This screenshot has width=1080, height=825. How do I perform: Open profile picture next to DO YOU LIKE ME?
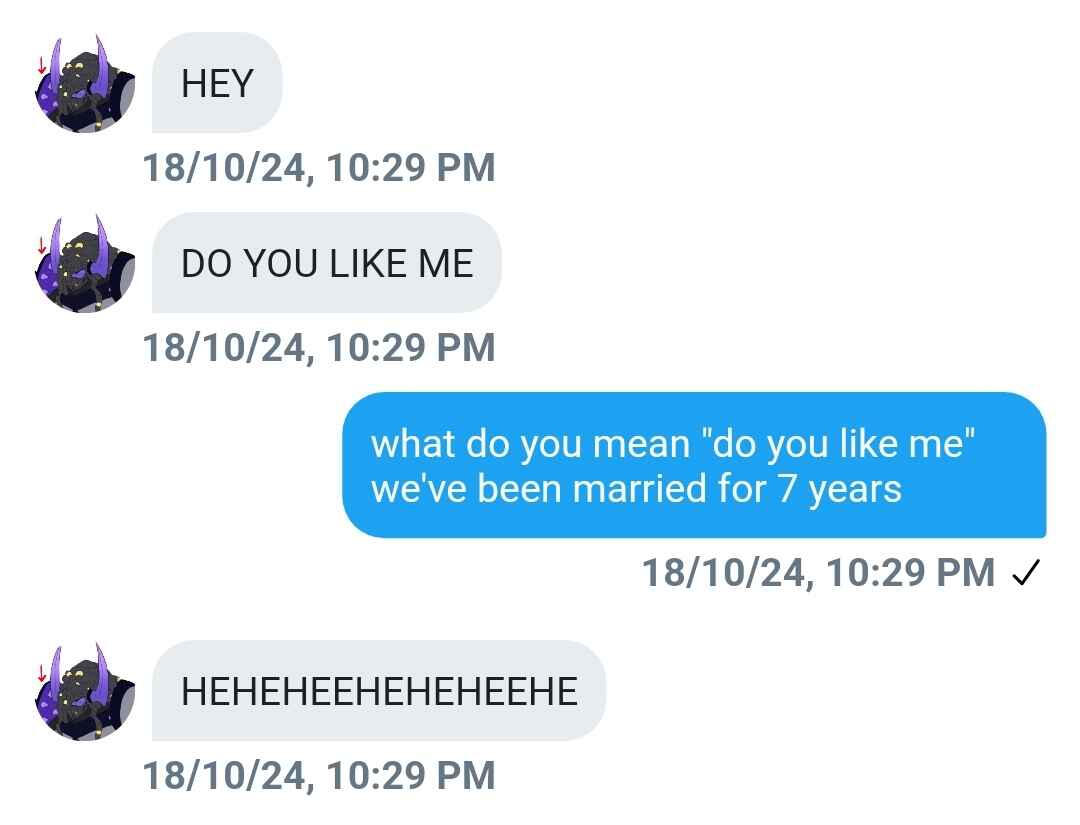tap(85, 264)
